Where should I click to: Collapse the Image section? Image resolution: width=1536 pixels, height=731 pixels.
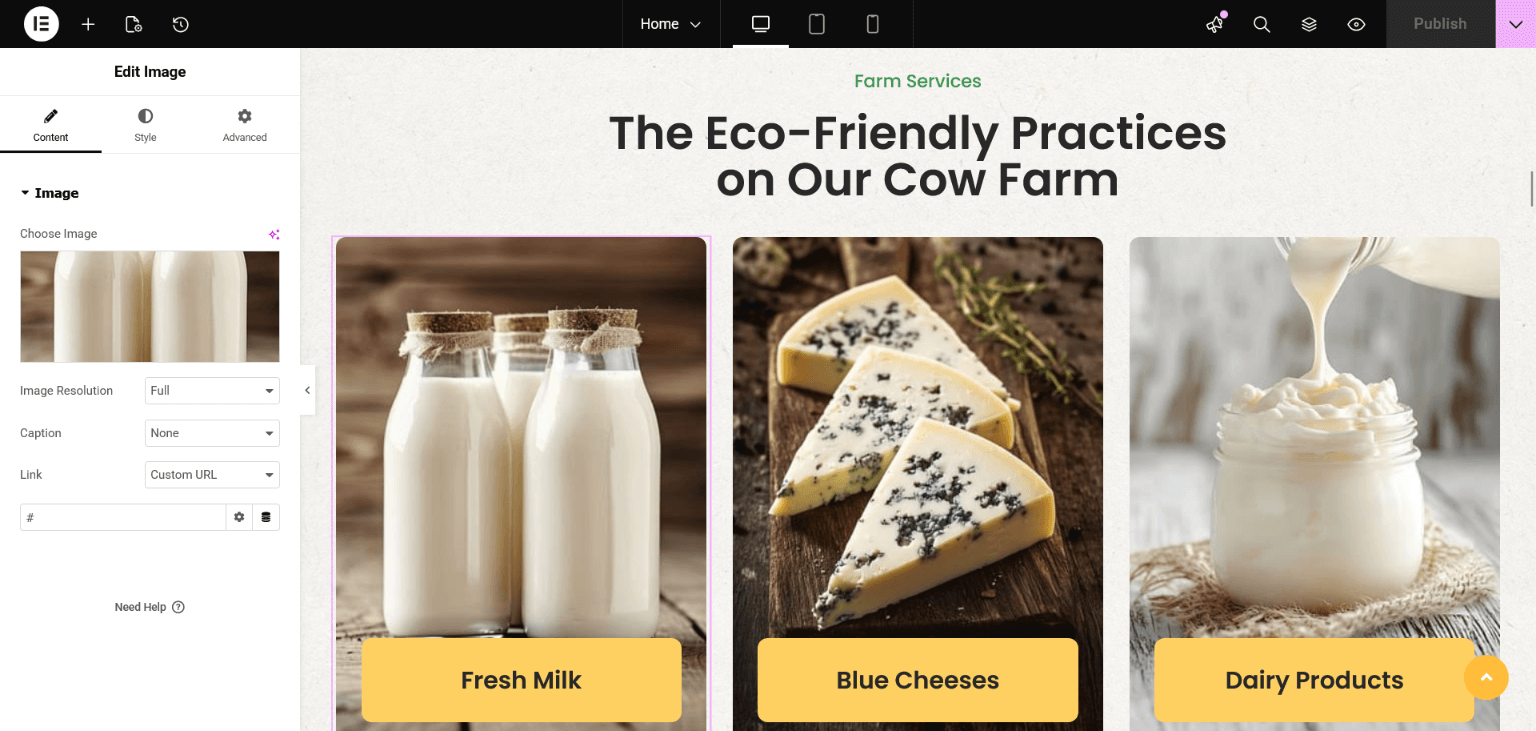pyautogui.click(x=49, y=193)
